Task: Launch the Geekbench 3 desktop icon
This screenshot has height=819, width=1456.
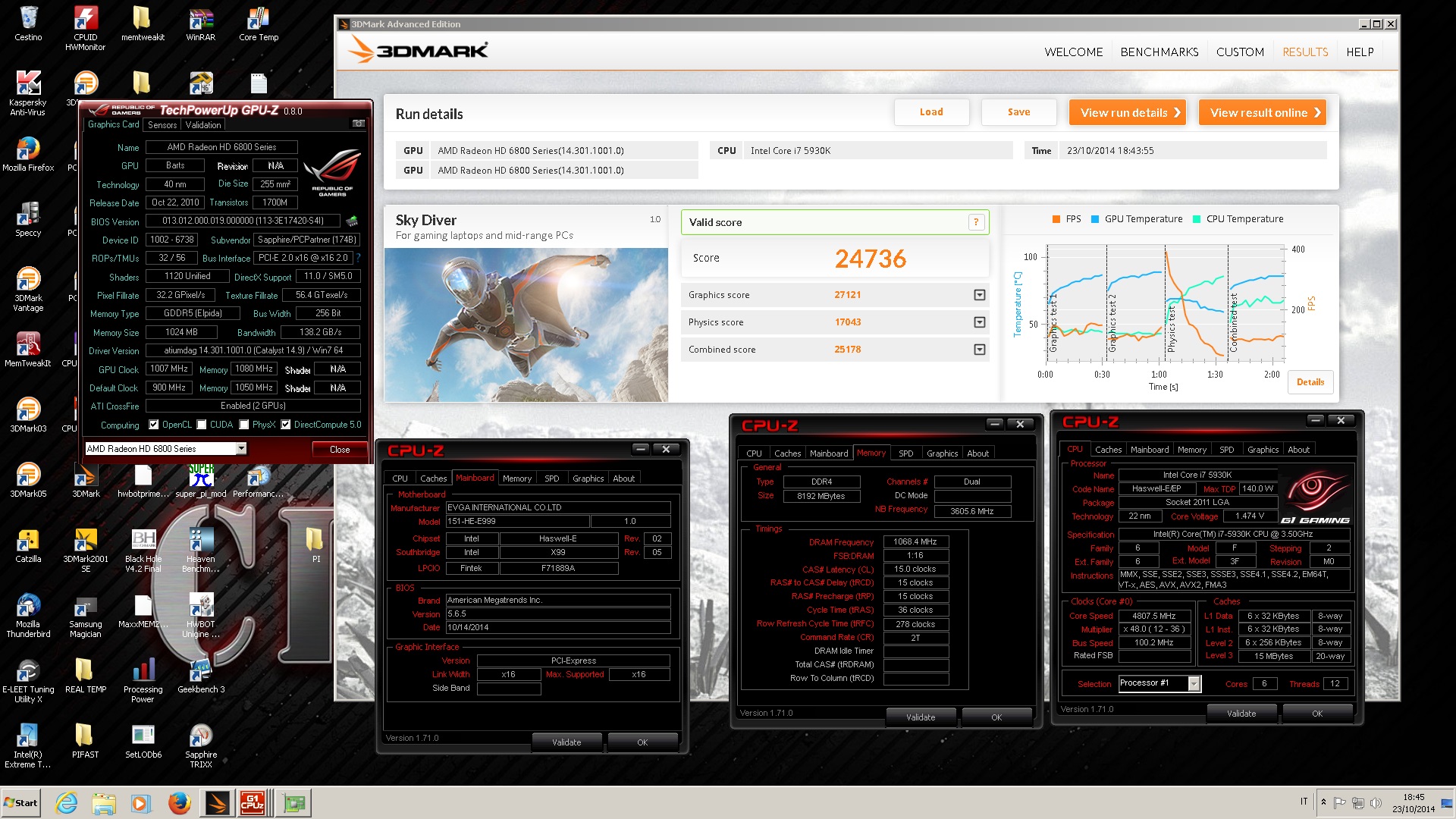Action: point(201,676)
